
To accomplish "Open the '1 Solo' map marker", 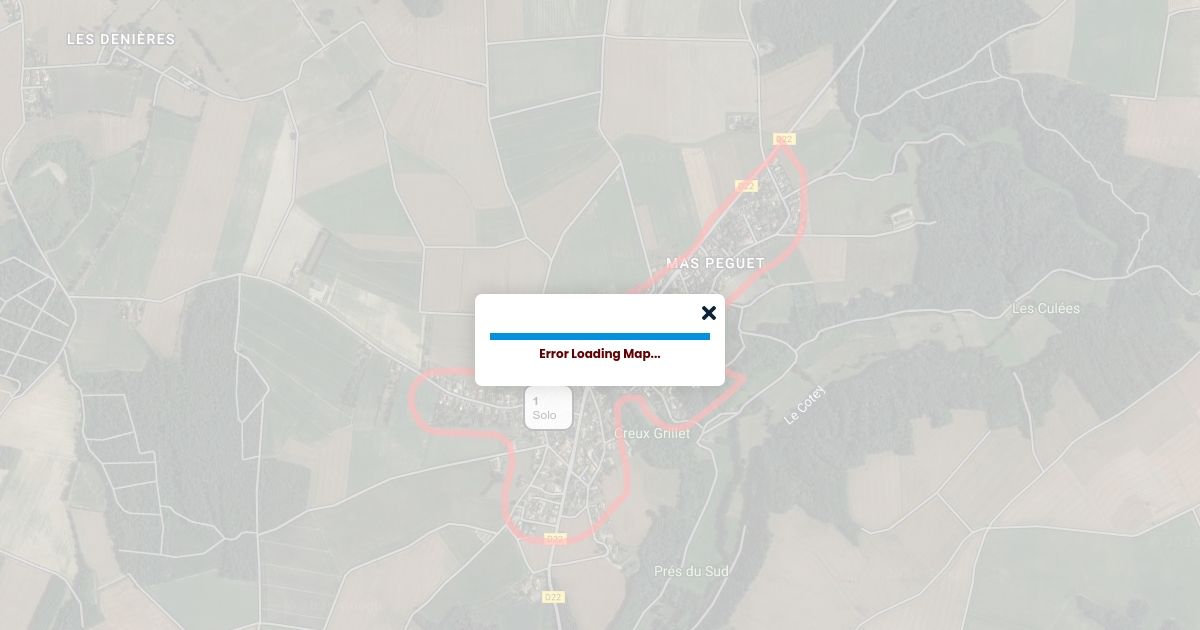I will click(548, 408).
